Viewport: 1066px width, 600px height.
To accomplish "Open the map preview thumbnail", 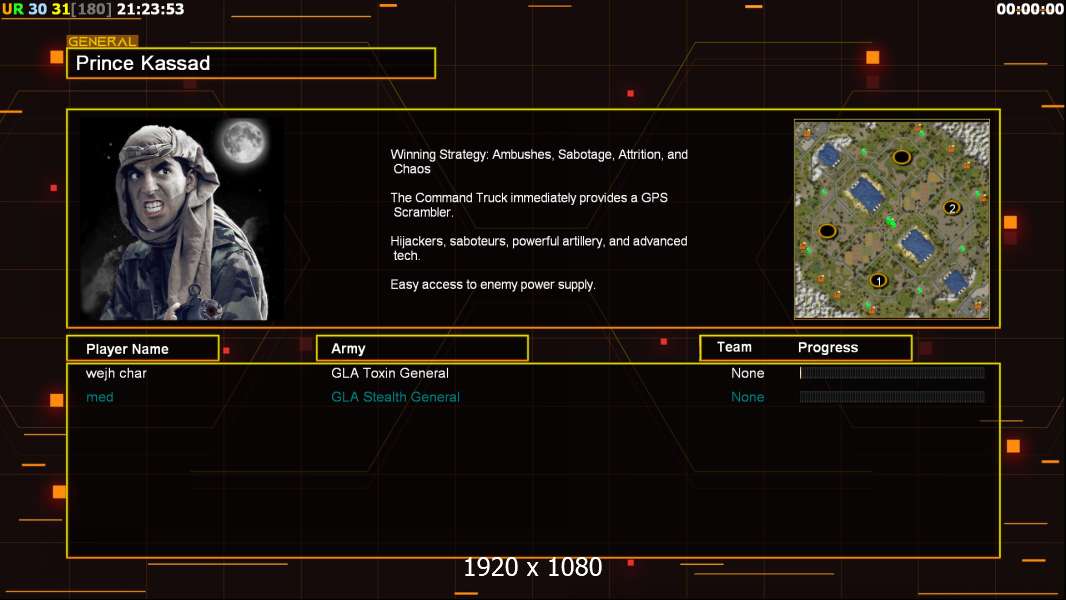I will 891,219.
